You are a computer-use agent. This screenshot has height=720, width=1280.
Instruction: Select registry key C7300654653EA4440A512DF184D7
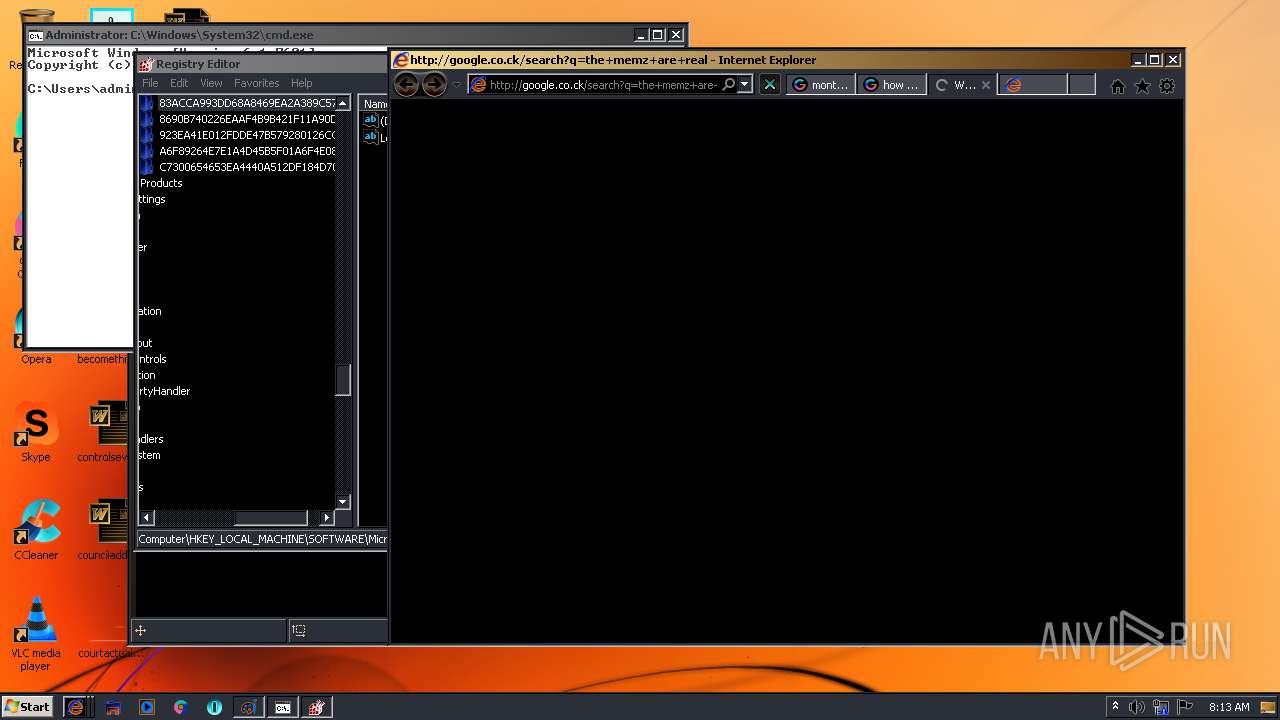tap(247, 167)
